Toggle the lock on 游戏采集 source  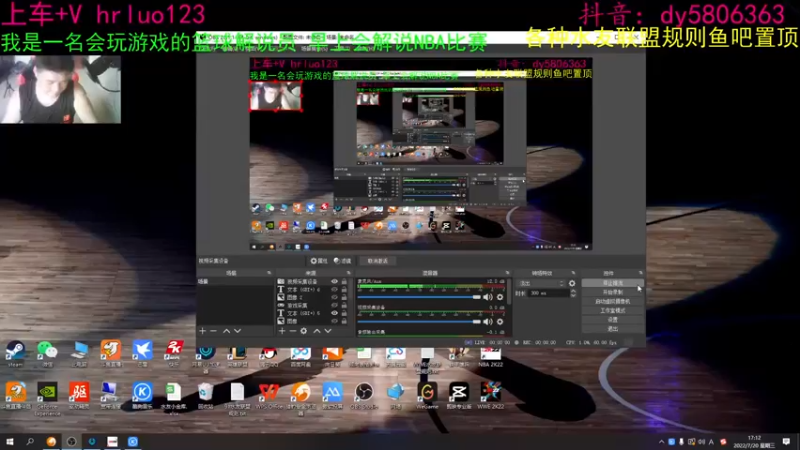(x=344, y=305)
